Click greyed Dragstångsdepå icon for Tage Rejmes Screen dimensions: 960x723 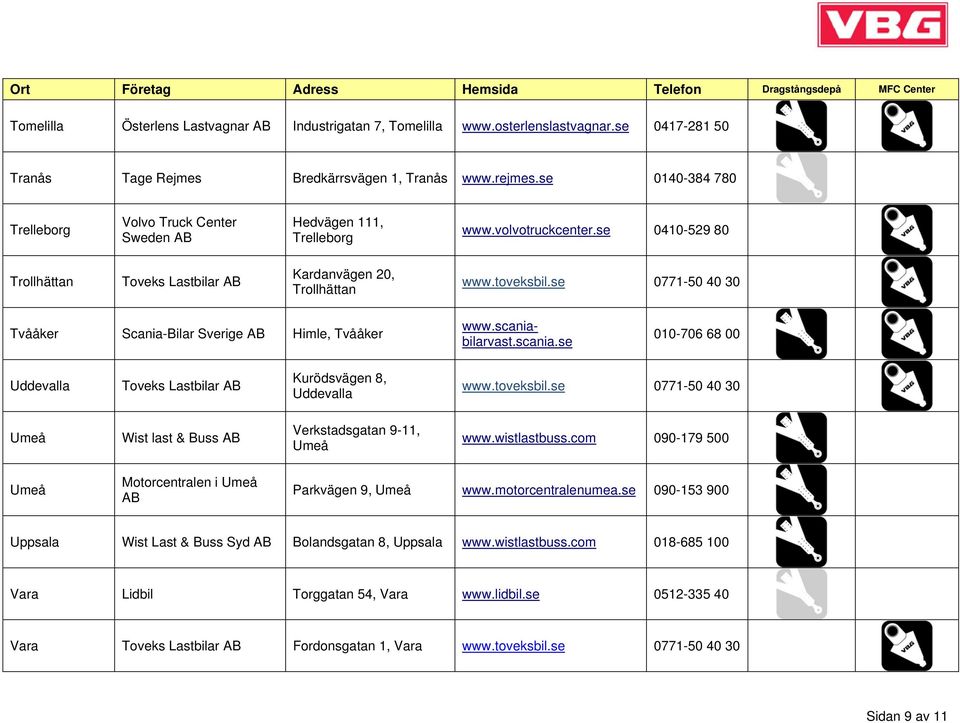point(801,178)
